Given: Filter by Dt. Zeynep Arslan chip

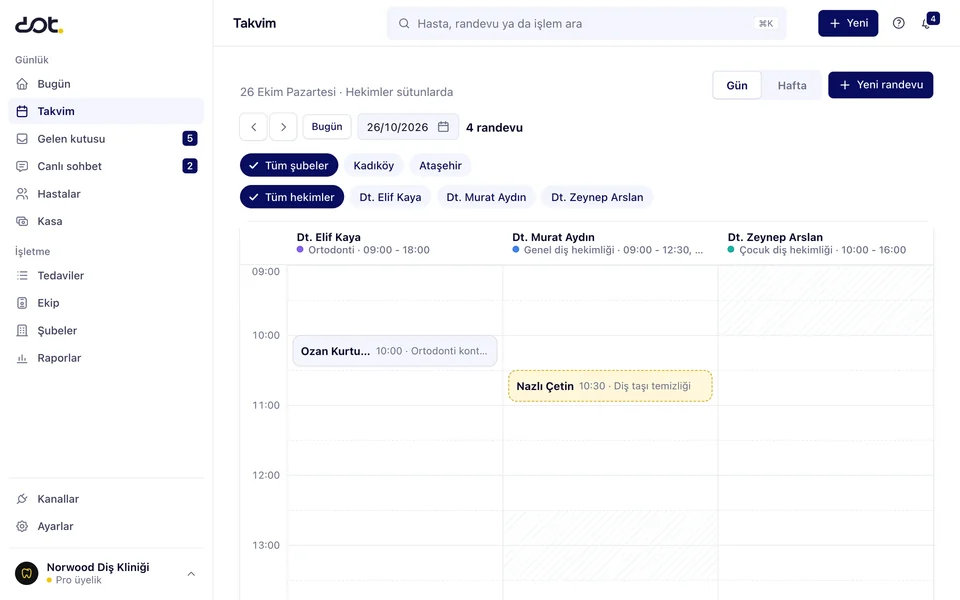Looking at the screenshot, I should pos(597,197).
